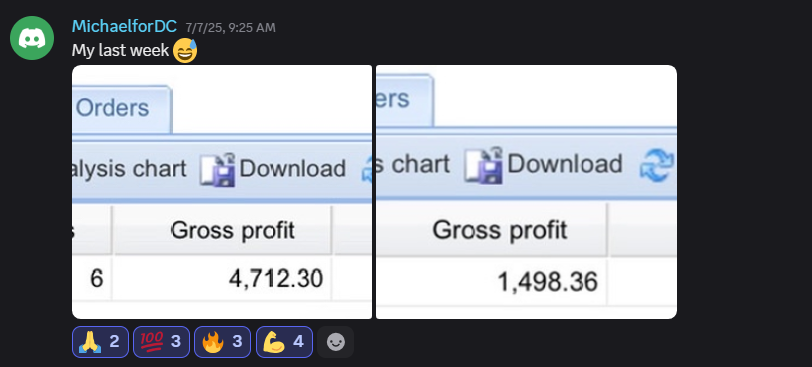Toggle the fire emoji reaction
Viewport: 812px width, 367px height.
tap(222, 342)
